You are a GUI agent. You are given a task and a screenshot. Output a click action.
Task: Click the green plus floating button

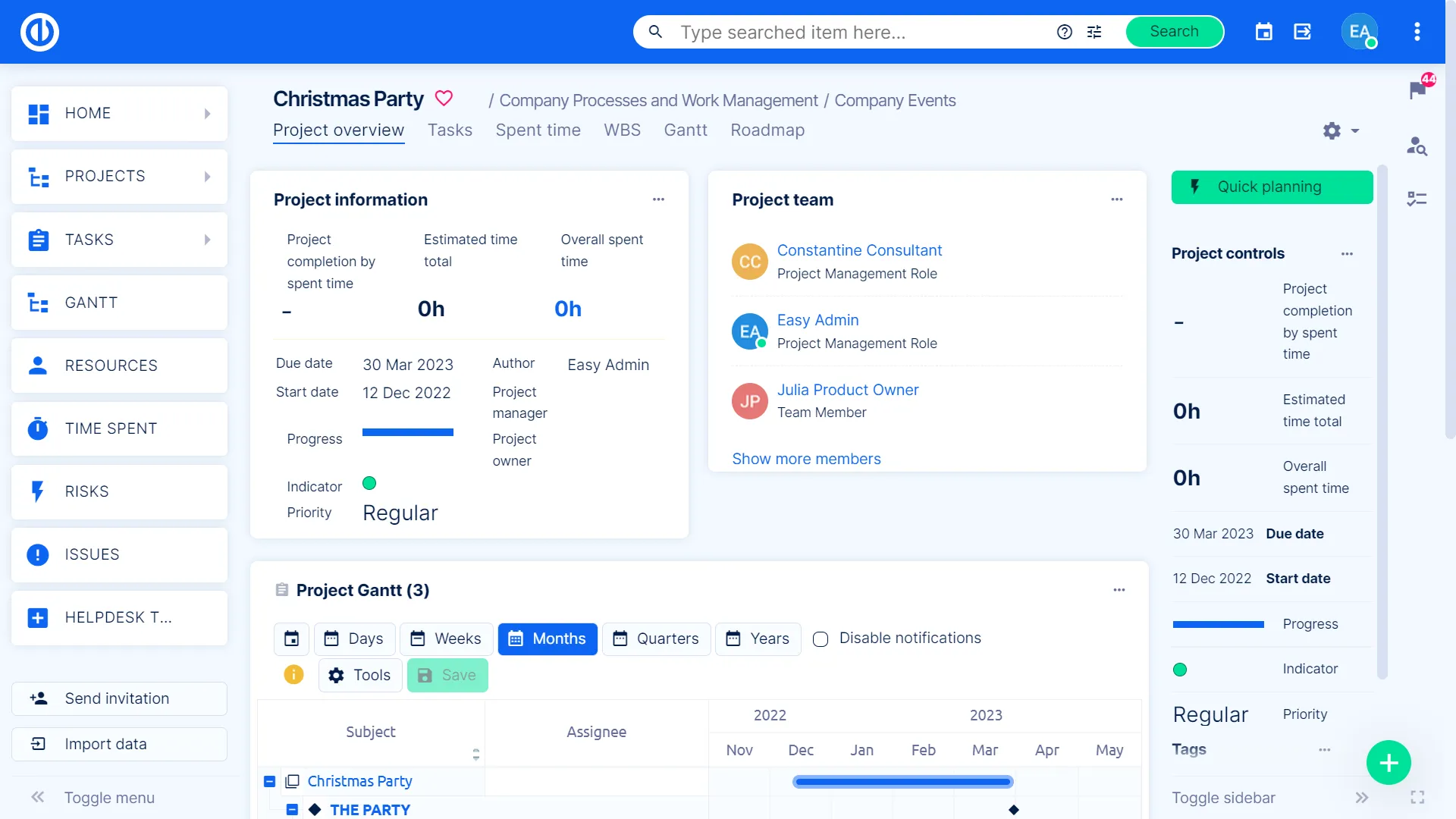(x=1389, y=762)
